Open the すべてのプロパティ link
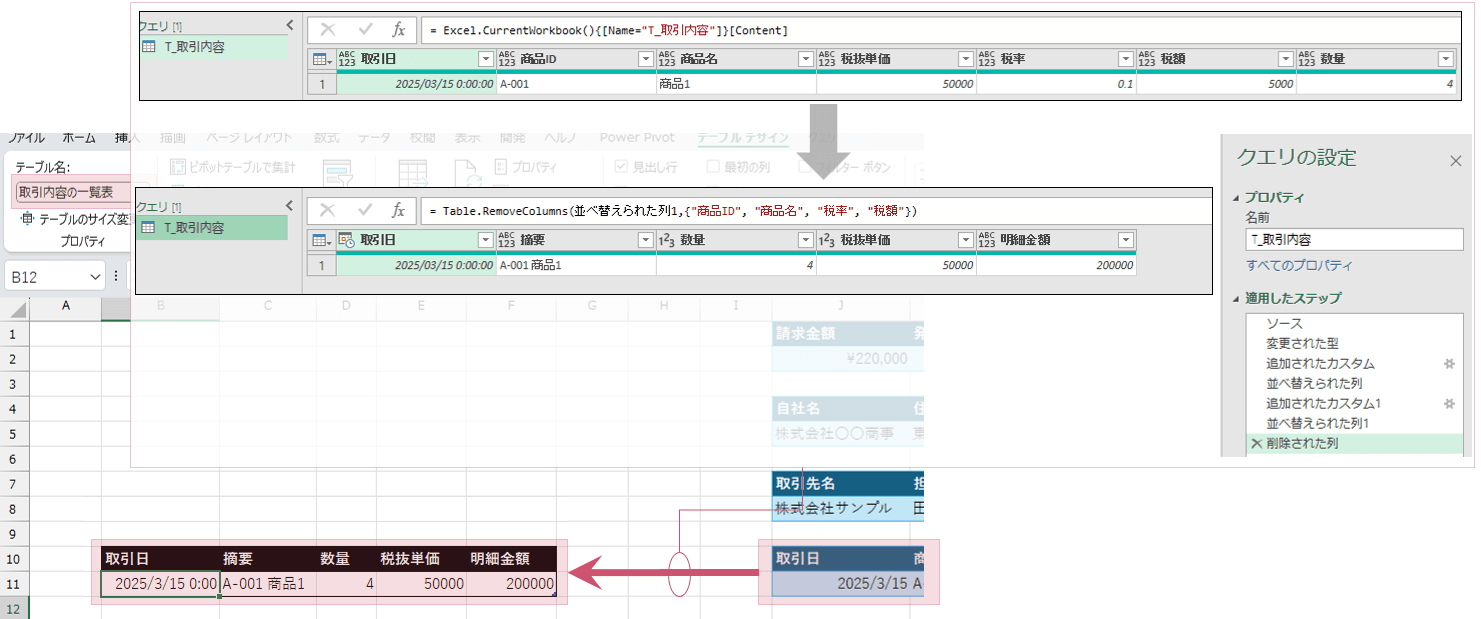 click(x=1298, y=265)
